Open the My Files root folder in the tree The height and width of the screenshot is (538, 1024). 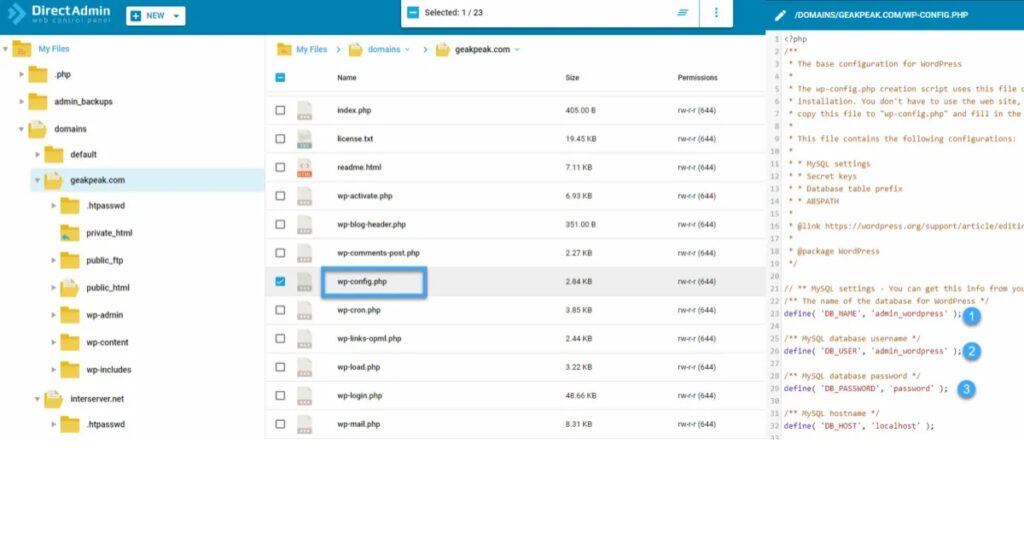coord(54,49)
